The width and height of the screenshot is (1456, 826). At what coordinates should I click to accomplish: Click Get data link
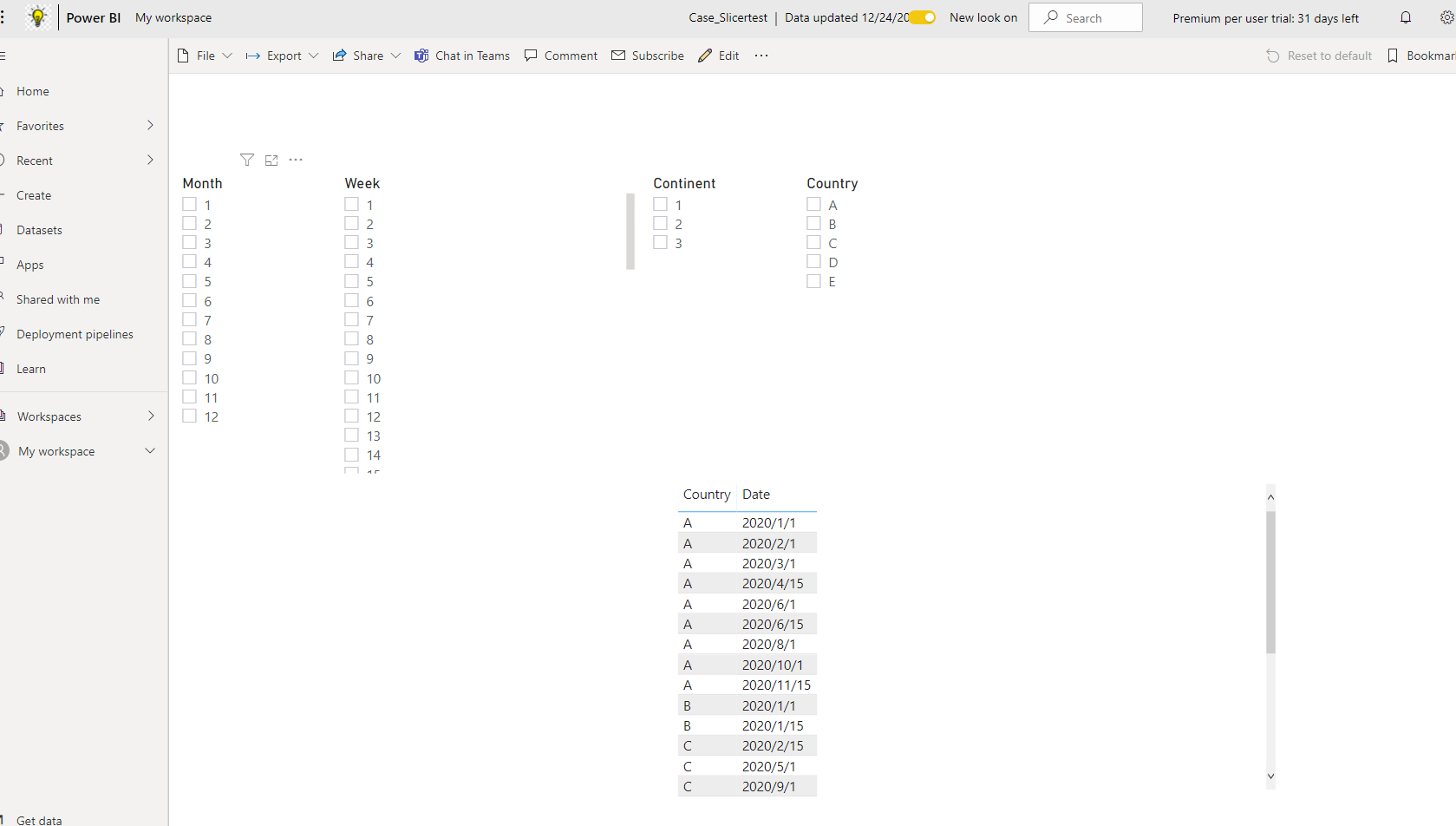coord(39,820)
